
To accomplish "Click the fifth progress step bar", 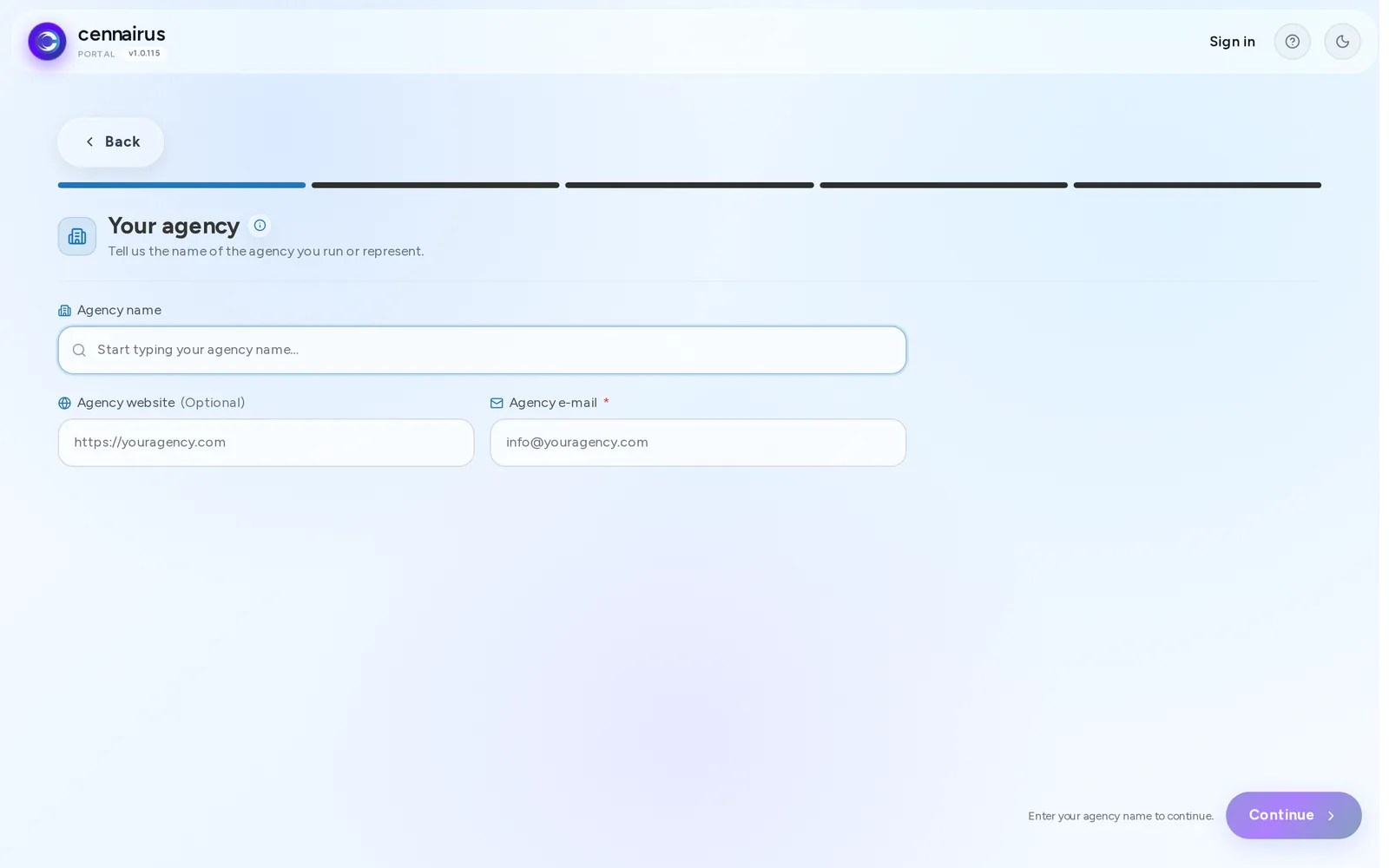I will pyautogui.click(x=1197, y=185).
